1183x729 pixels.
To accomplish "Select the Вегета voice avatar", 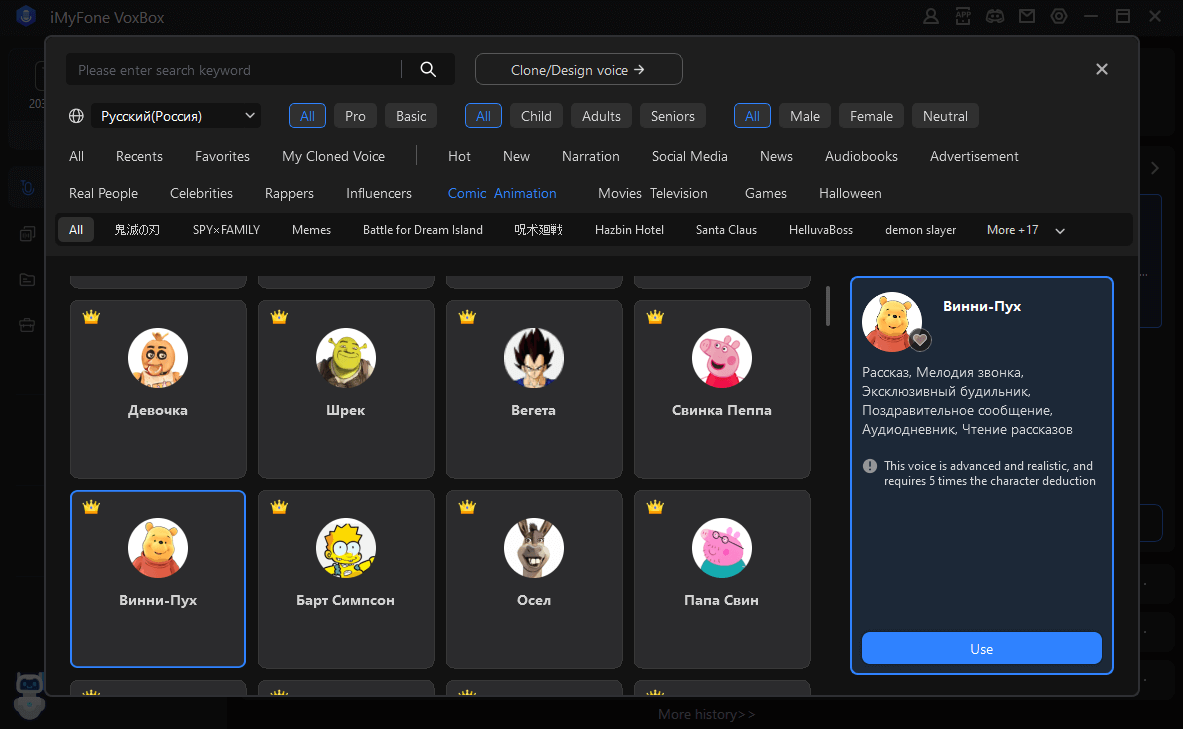I will (x=533, y=358).
